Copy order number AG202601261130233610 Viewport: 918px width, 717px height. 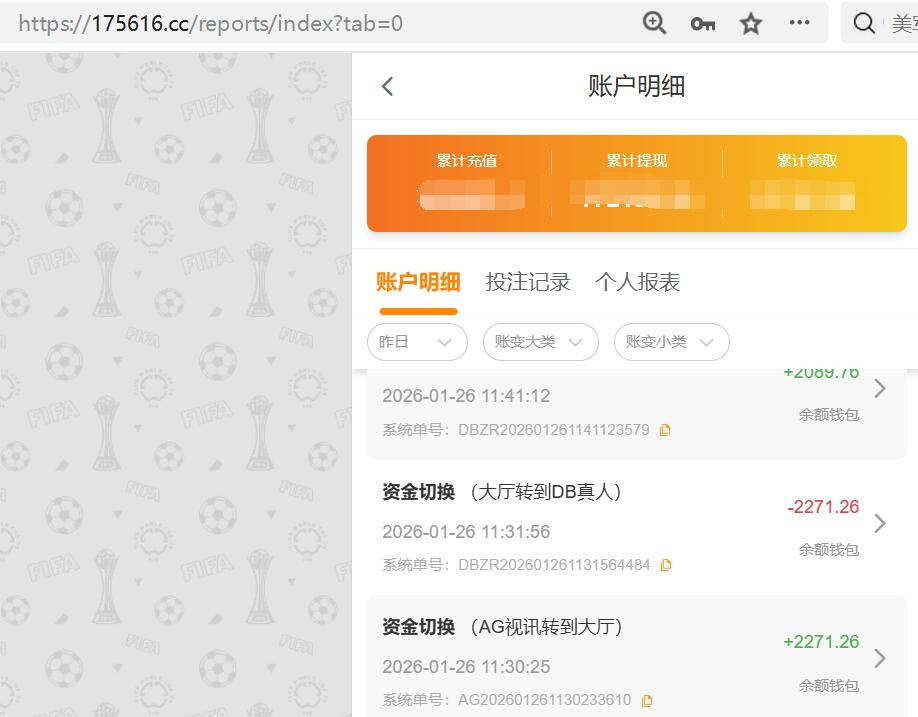(646, 701)
